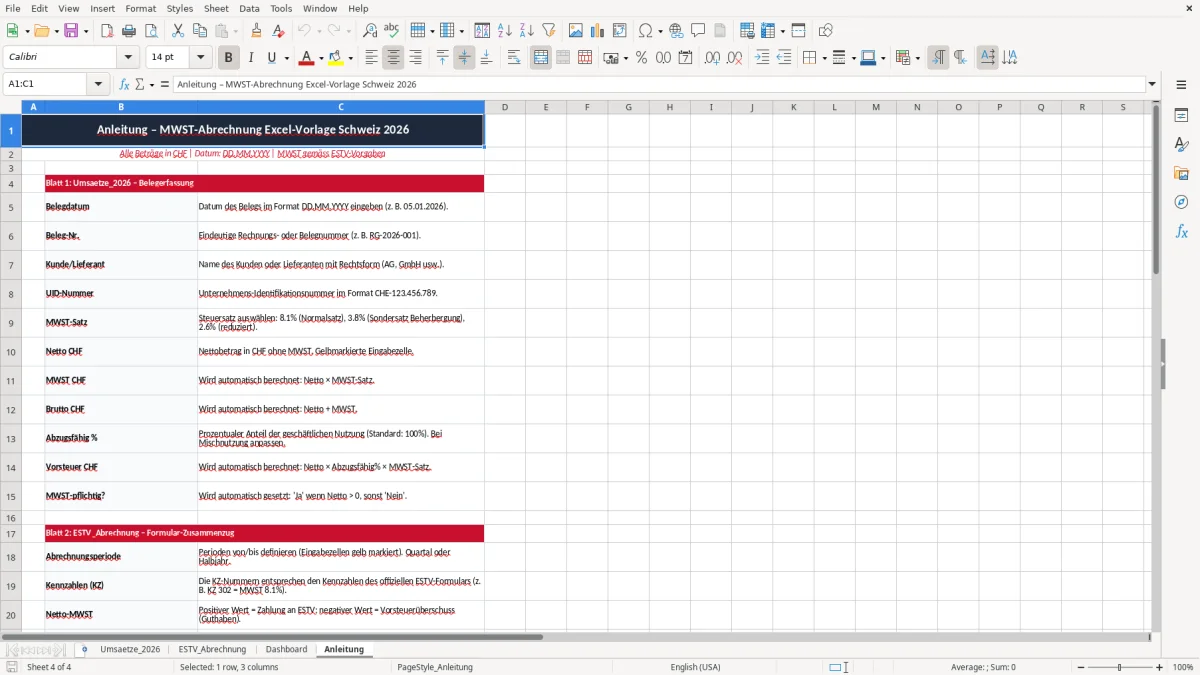This screenshot has width=1200, height=675.
Task: Toggle Merge and Center Cells
Action: pyautogui.click(x=541, y=58)
